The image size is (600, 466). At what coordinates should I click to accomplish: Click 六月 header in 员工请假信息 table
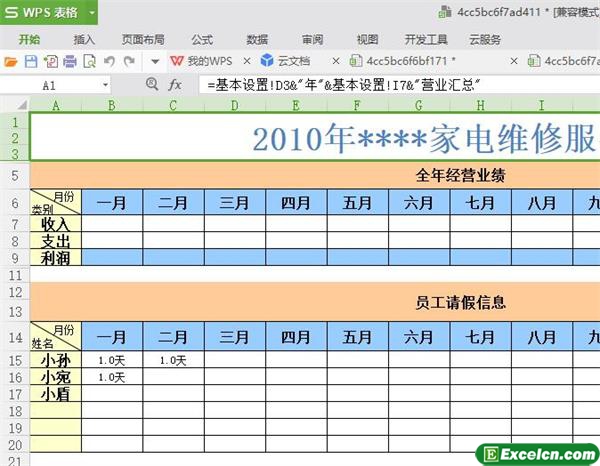click(x=419, y=336)
